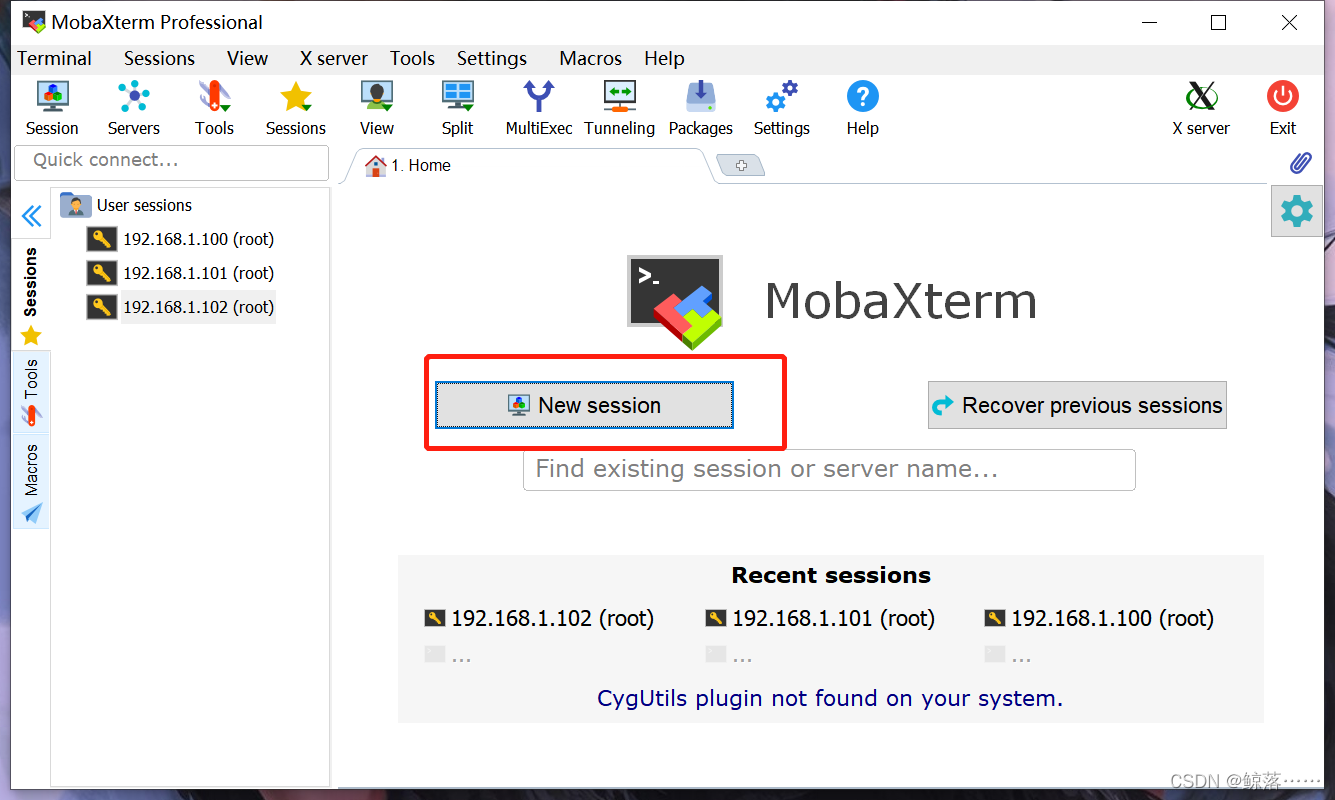The image size is (1335, 800).
Task: Switch to the Macros side tab
Action: pos(31,481)
